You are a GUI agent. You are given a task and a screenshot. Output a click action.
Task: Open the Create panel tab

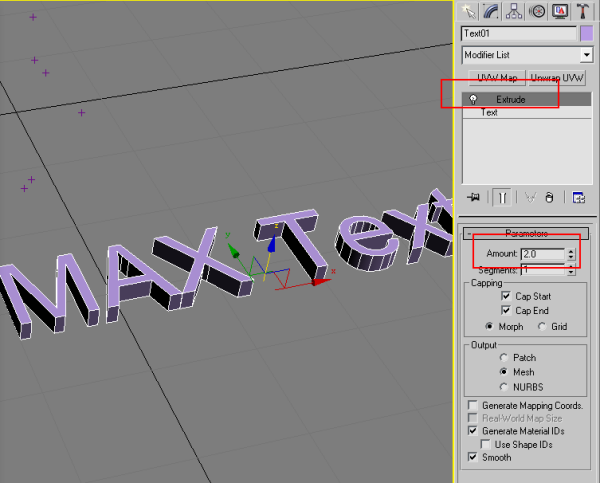point(468,11)
